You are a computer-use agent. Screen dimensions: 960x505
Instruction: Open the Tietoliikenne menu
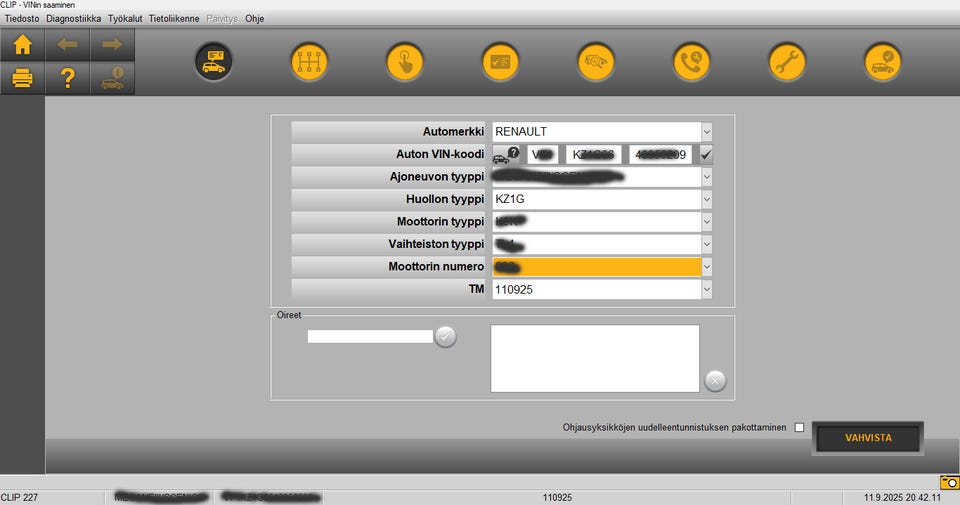pos(174,18)
